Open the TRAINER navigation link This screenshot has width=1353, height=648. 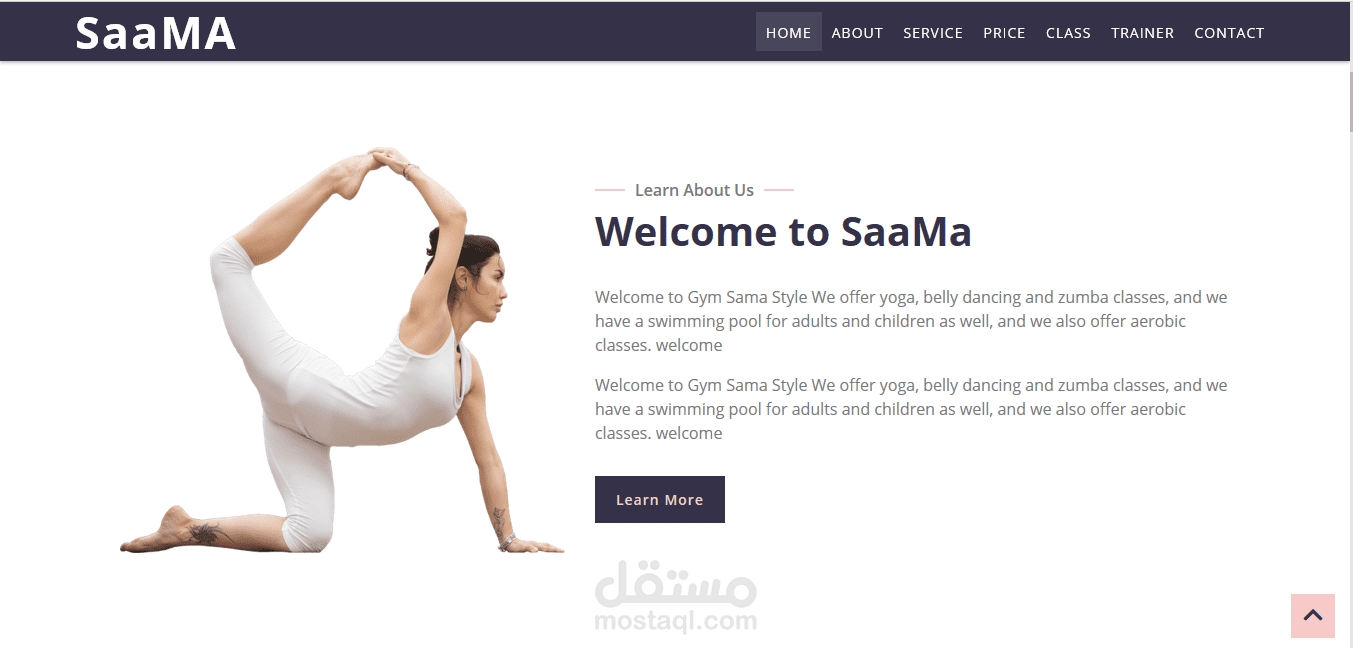pos(1142,32)
